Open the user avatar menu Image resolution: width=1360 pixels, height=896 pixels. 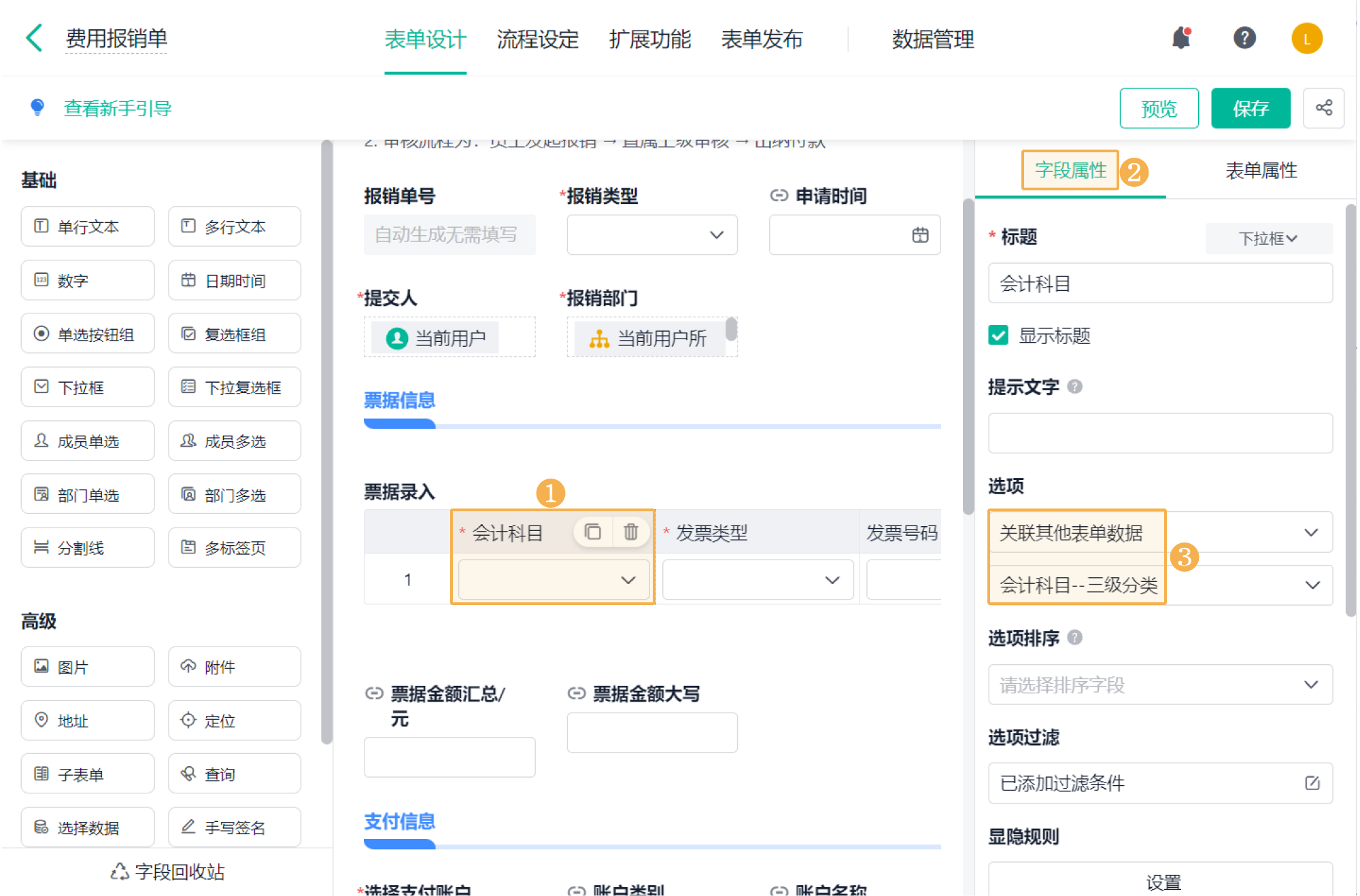[x=1306, y=38]
